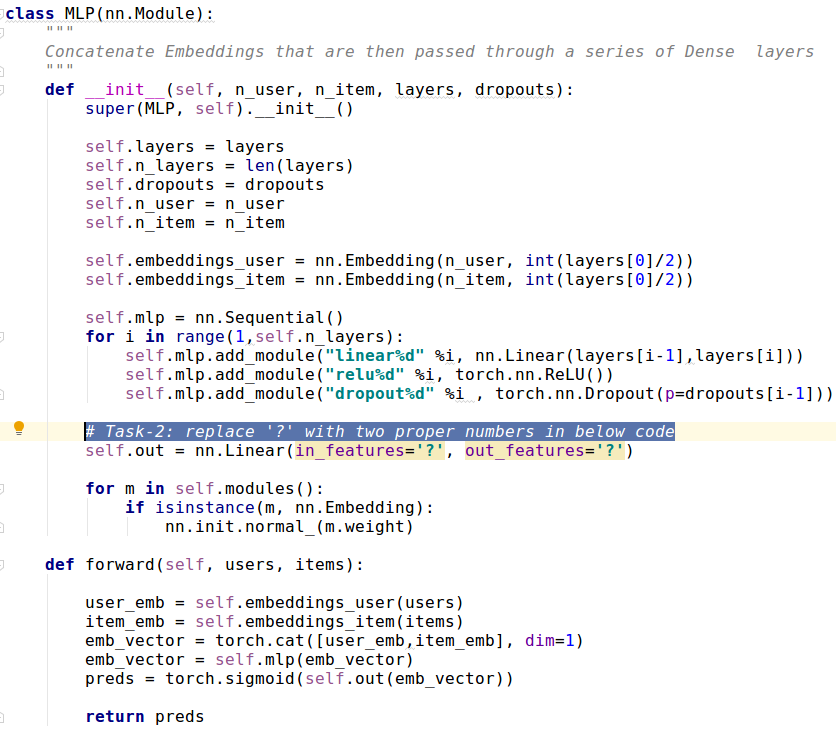Click the 'Concatenate Embeddings' docstring line
The image size is (836, 729).
tap(429, 52)
